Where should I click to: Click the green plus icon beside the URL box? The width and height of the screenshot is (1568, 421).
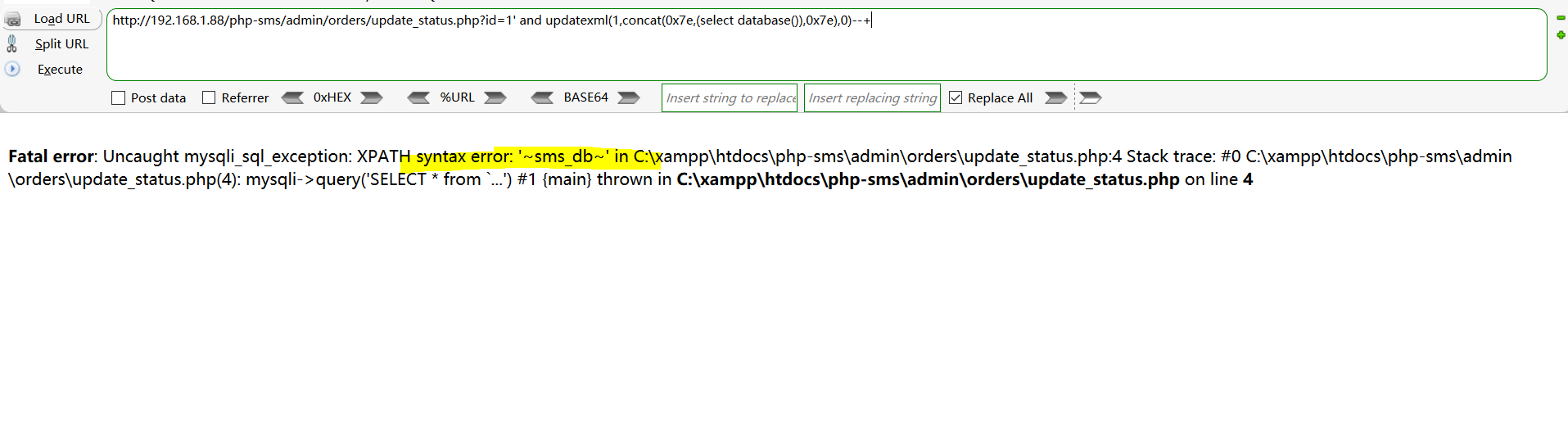(x=1561, y=34)
